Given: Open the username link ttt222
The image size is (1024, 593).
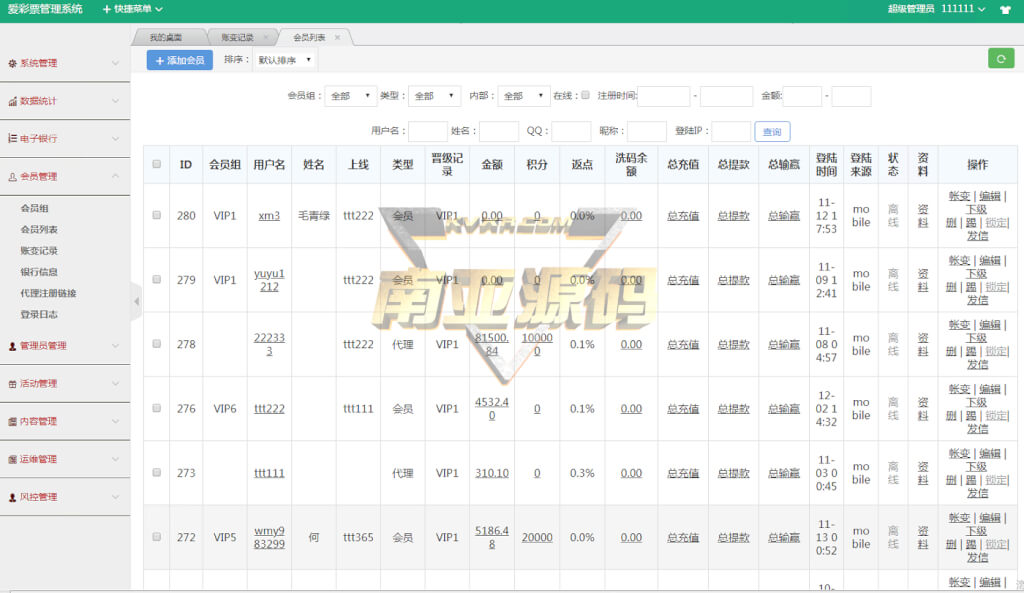Looking at the screenshot, I should click(x=269, y=409).
